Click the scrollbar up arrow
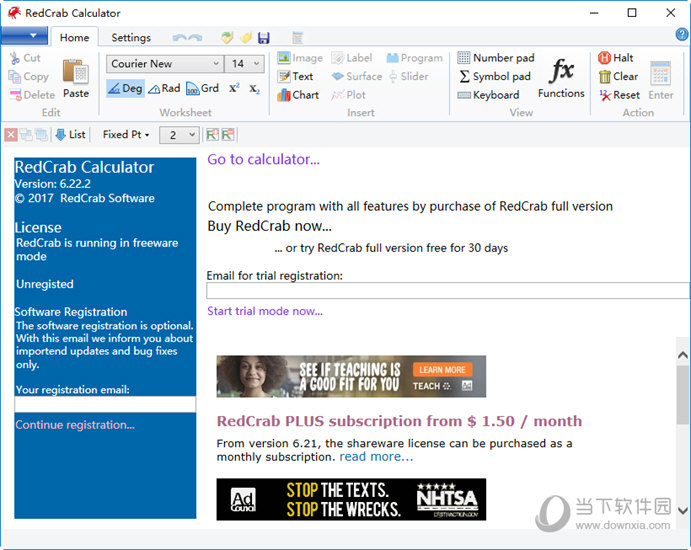Screen dimensions: 691x550 [x=683, y=355]
